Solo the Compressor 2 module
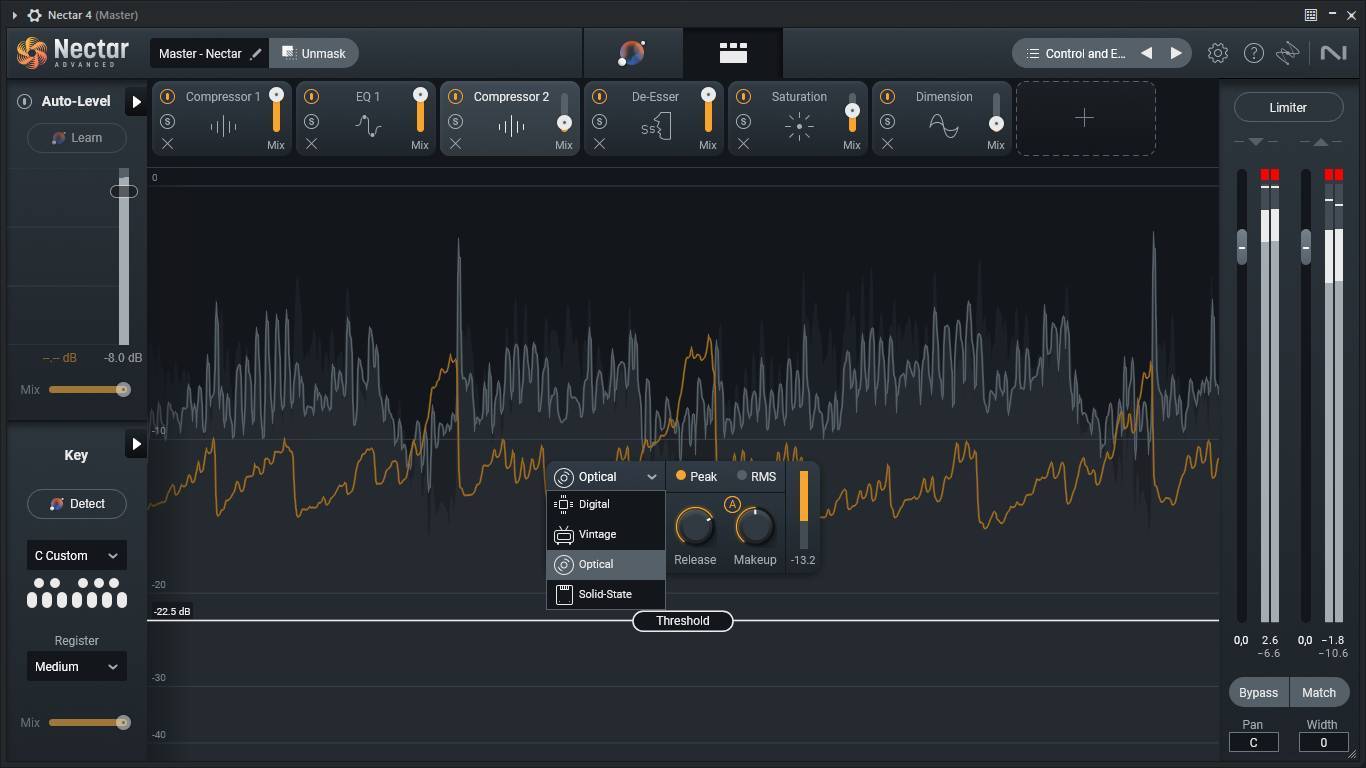Viewport: 1366px width, 768px height. (455, 121)
